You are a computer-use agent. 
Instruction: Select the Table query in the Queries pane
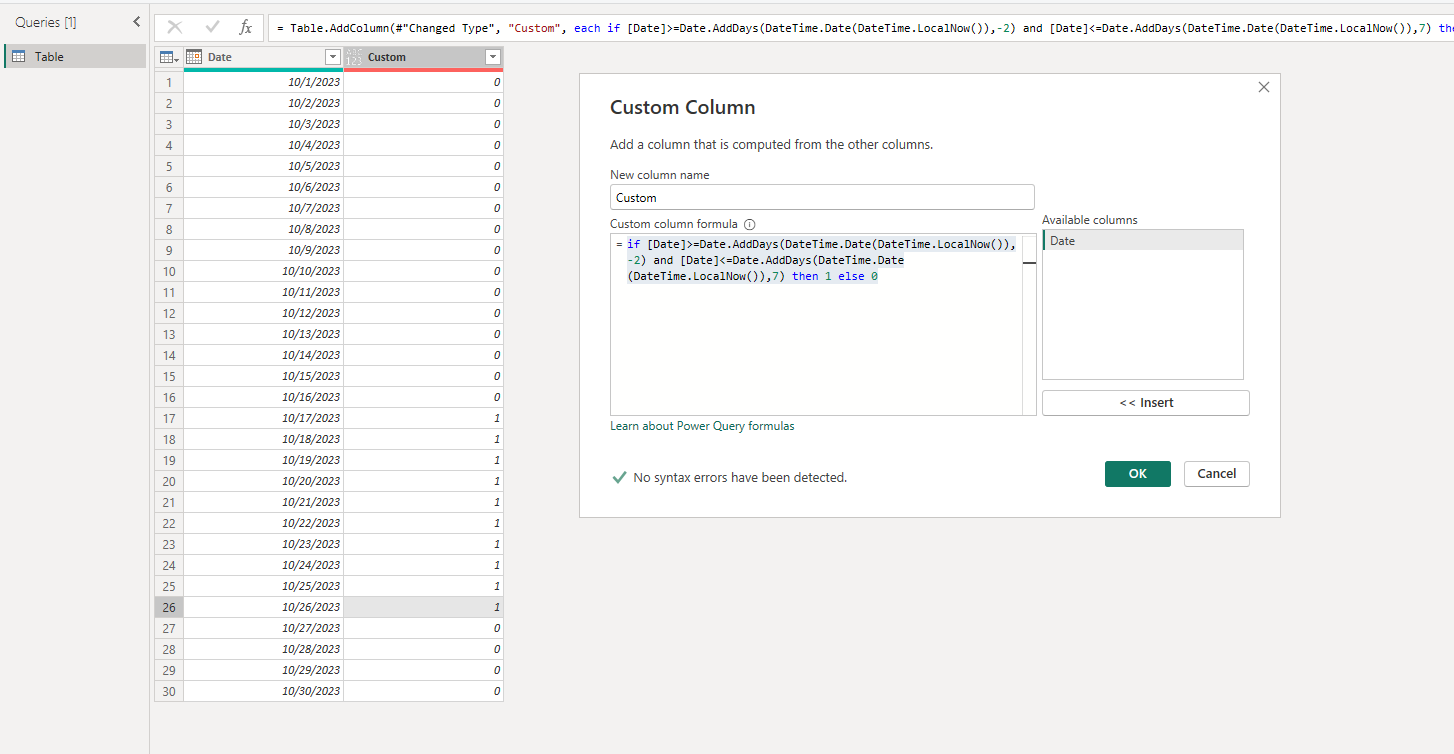click(x=76, y=57)
